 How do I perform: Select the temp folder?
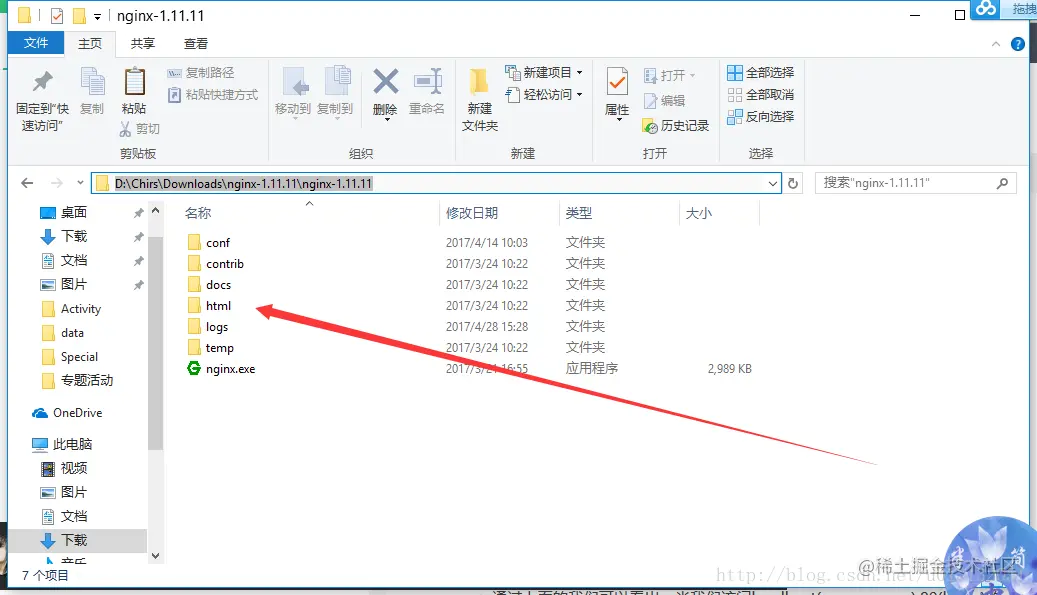(210, 348)
